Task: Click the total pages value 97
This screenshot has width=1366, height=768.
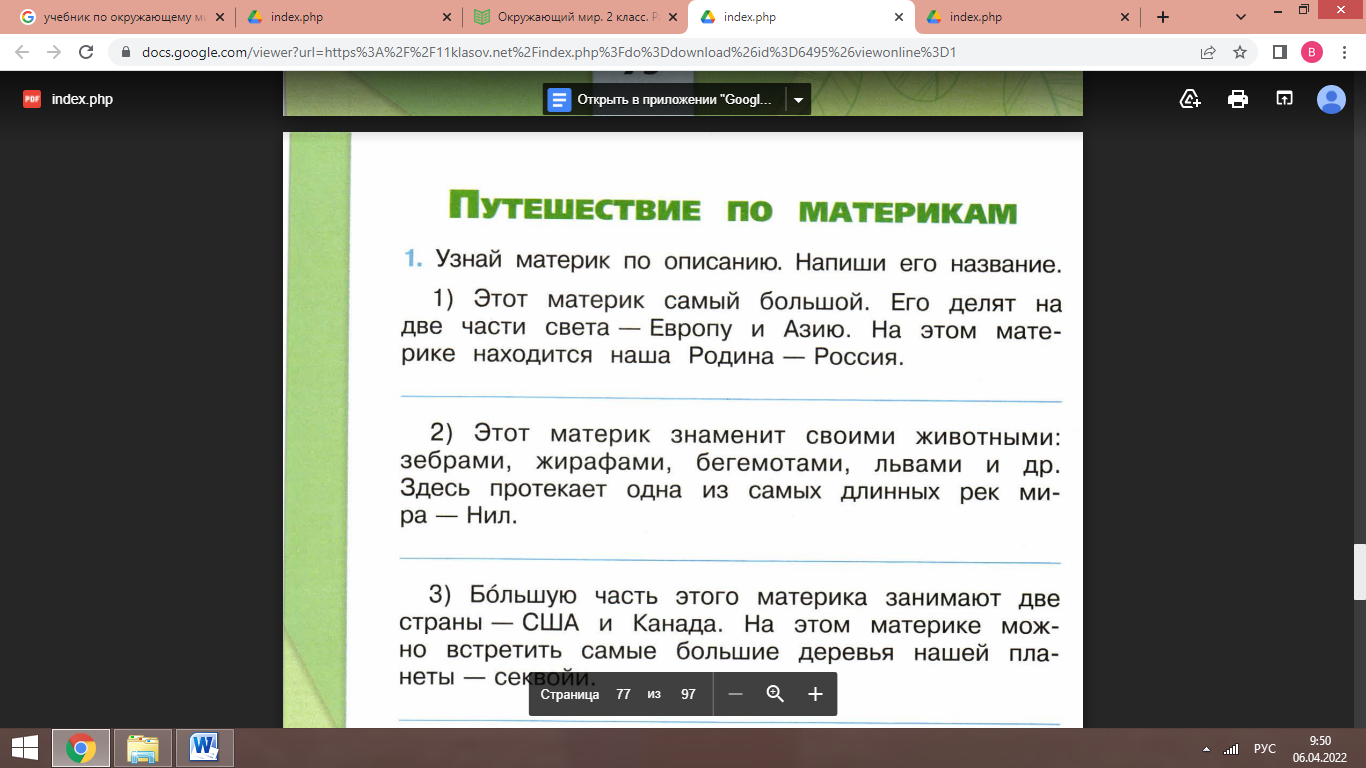Action: pos(688,694)
